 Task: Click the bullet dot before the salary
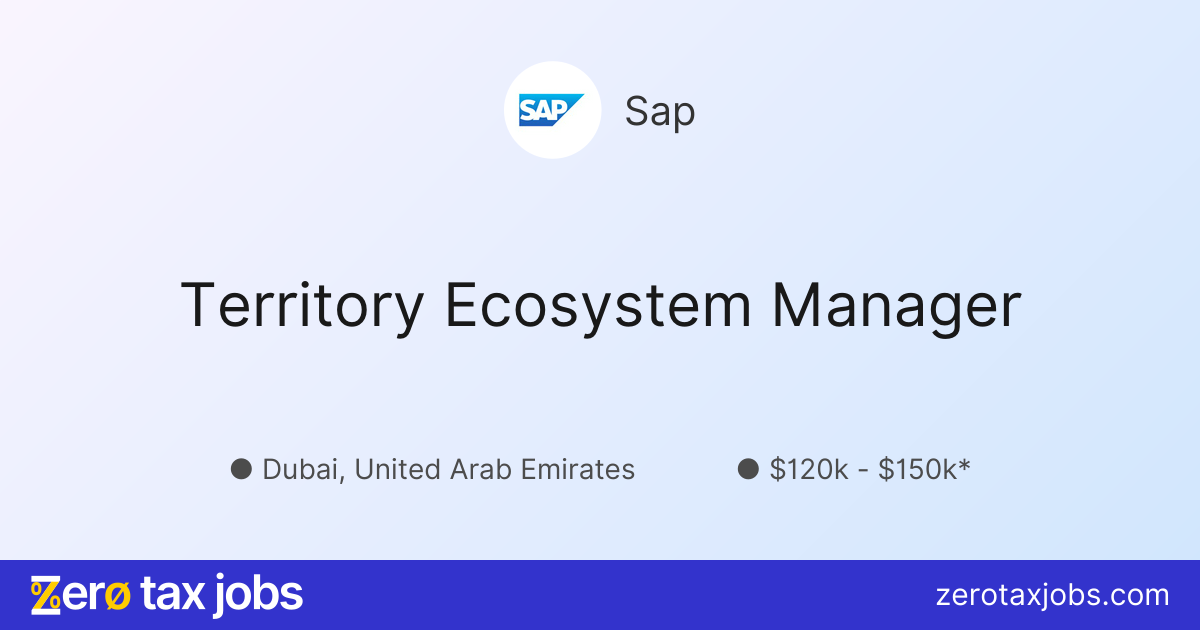[x=748, y=468]
